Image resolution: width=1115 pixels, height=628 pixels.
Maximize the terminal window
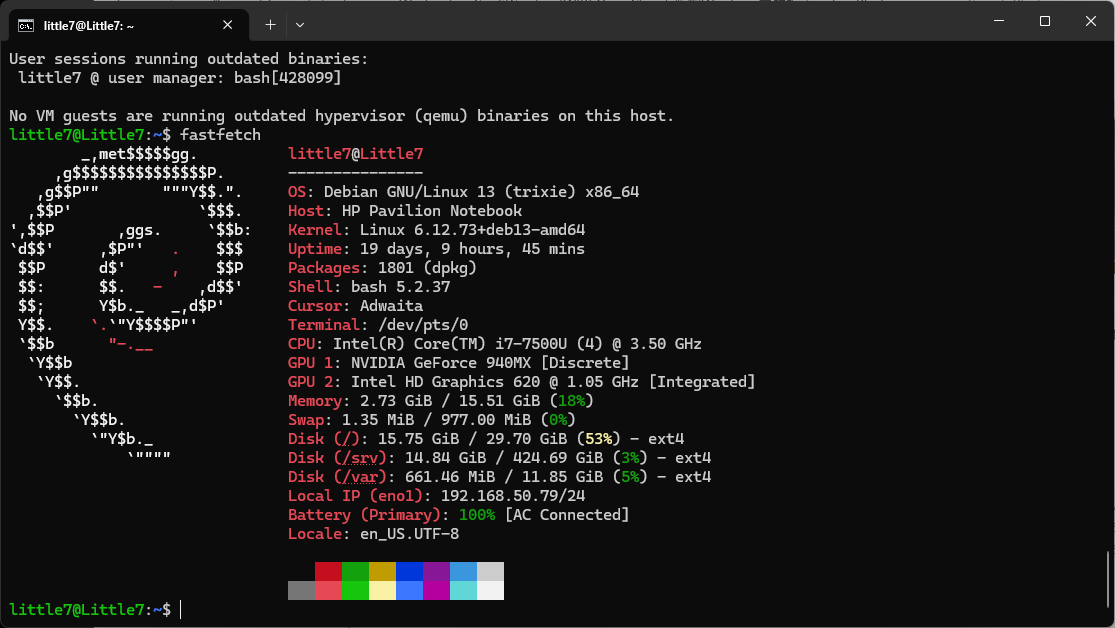[x=1045, y=21]
